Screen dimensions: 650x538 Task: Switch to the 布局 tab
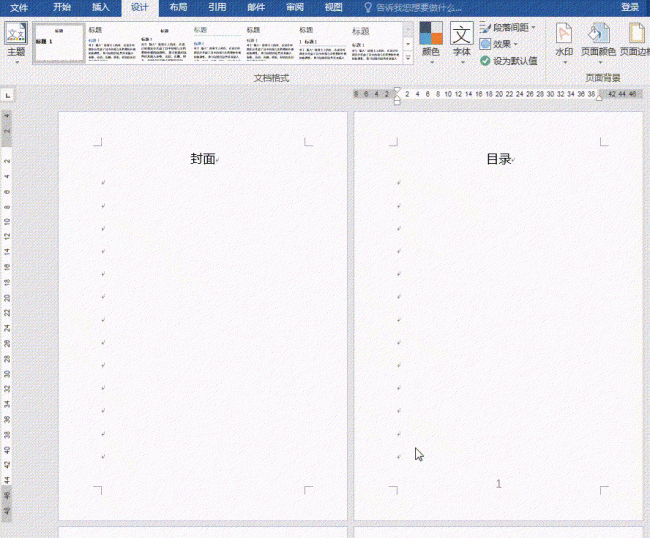pyautogui.click(x=178, y=7)
